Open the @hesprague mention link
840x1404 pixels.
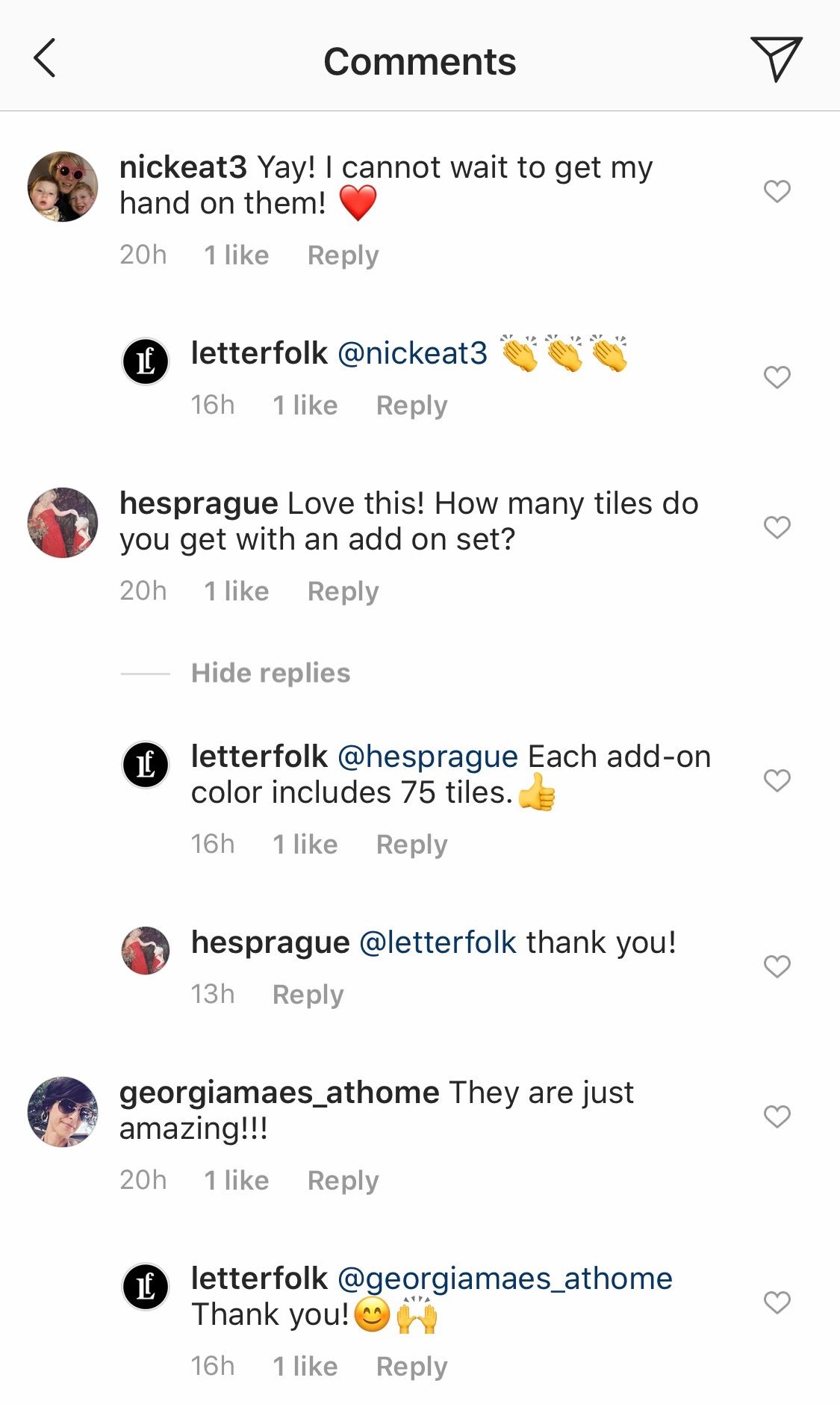point(428,757)
